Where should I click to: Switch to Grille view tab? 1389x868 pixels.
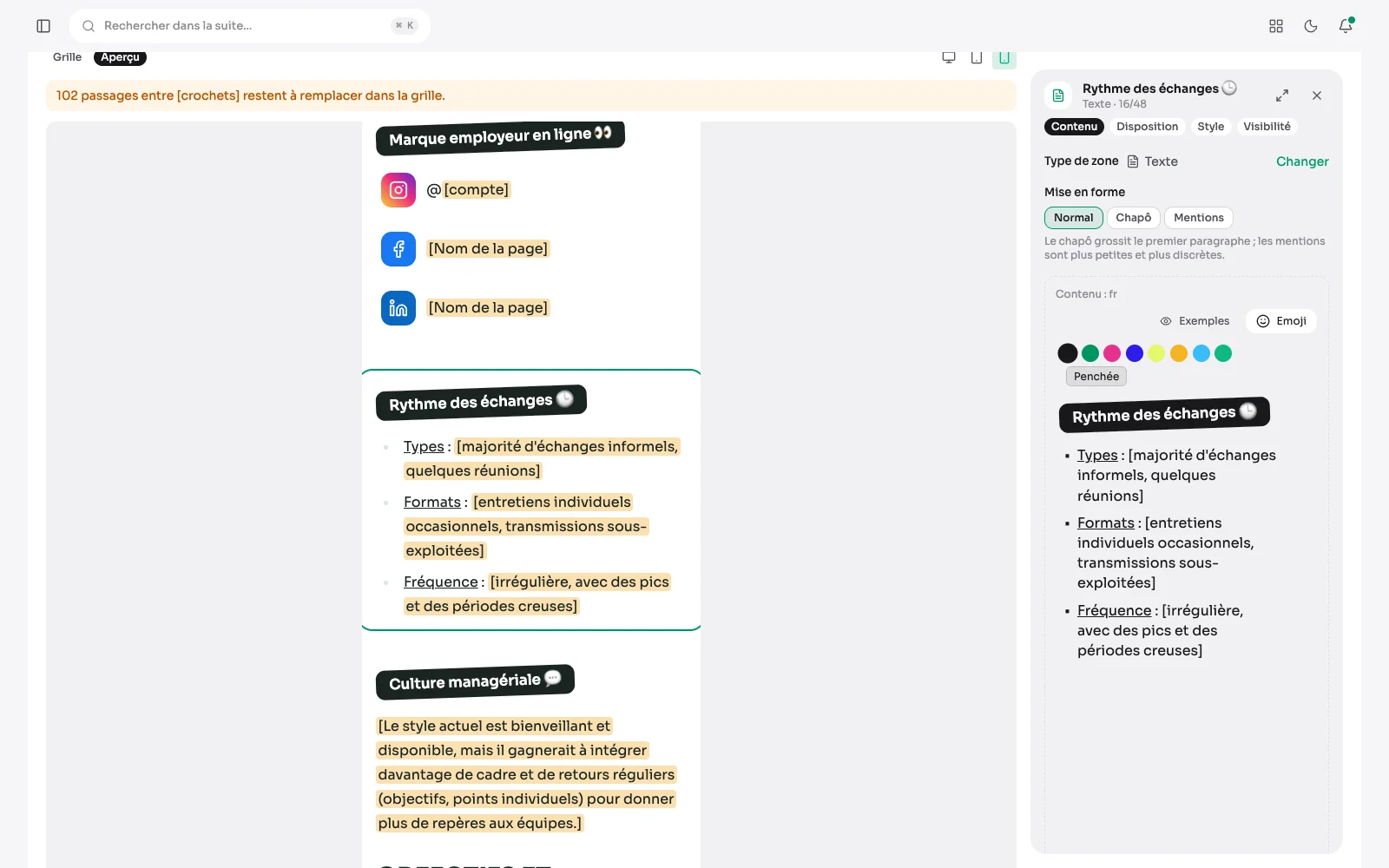tap(67, 57)
